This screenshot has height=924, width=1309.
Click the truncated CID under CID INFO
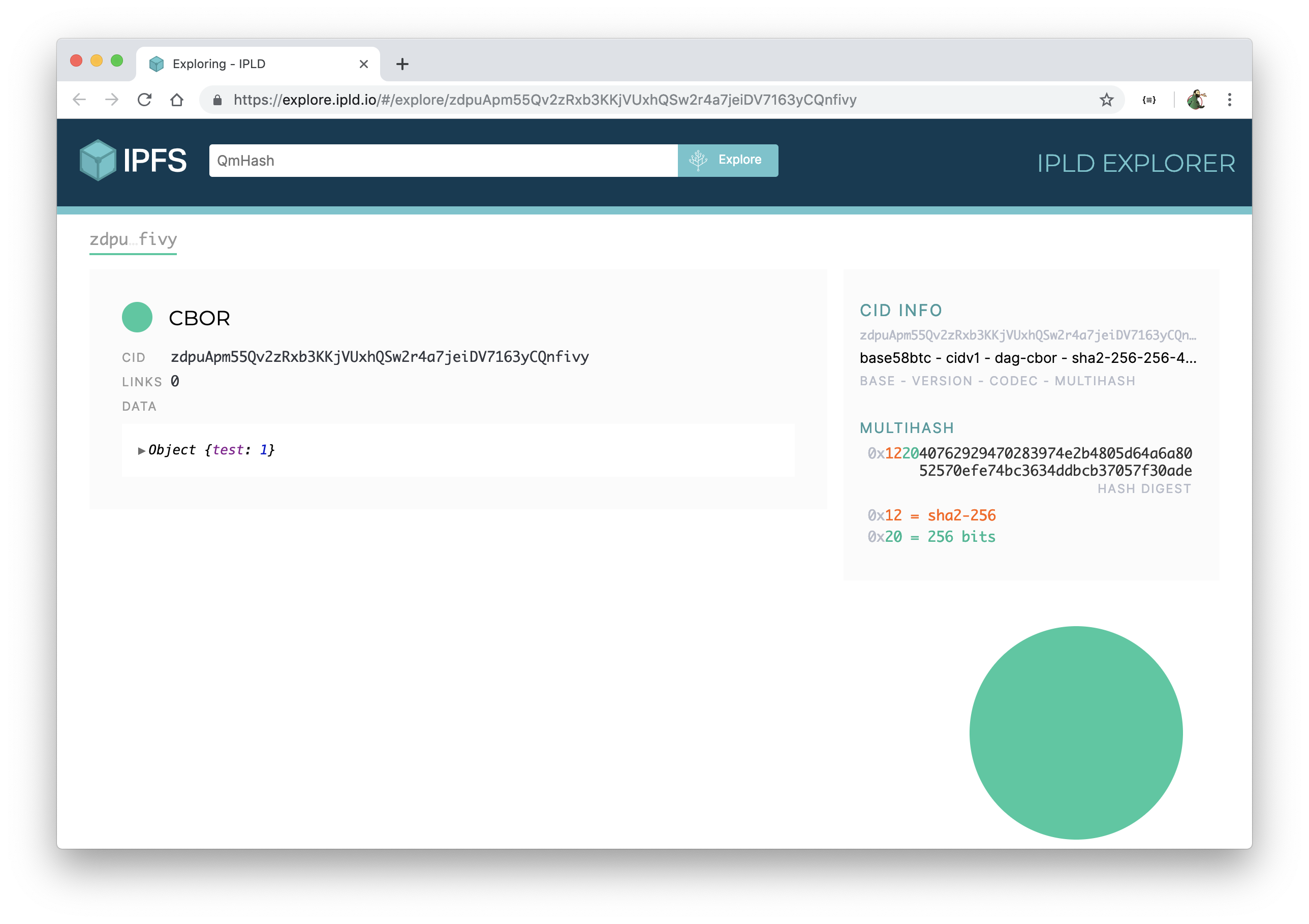pyautogui.click(x=1028, y=335)
